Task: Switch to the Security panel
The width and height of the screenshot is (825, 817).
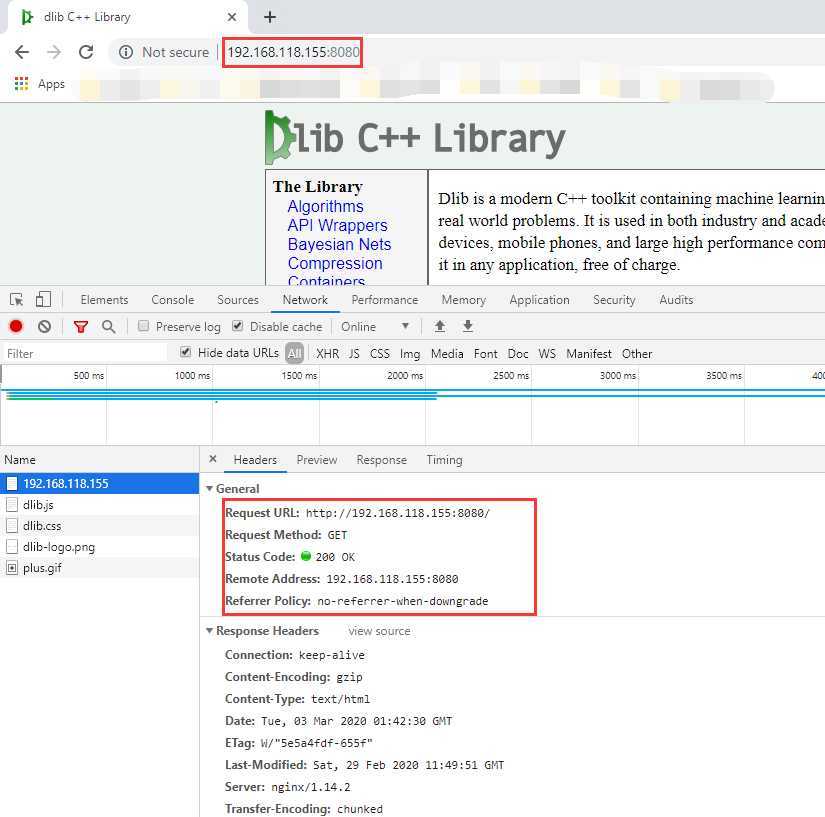Action: coord(614,300)
